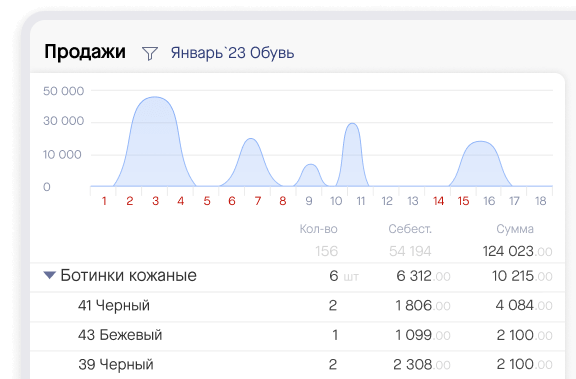The width and height of the screenshot is (576, 379).
Task: Select the 41 Черный row
Action: (x=297, y=306)
